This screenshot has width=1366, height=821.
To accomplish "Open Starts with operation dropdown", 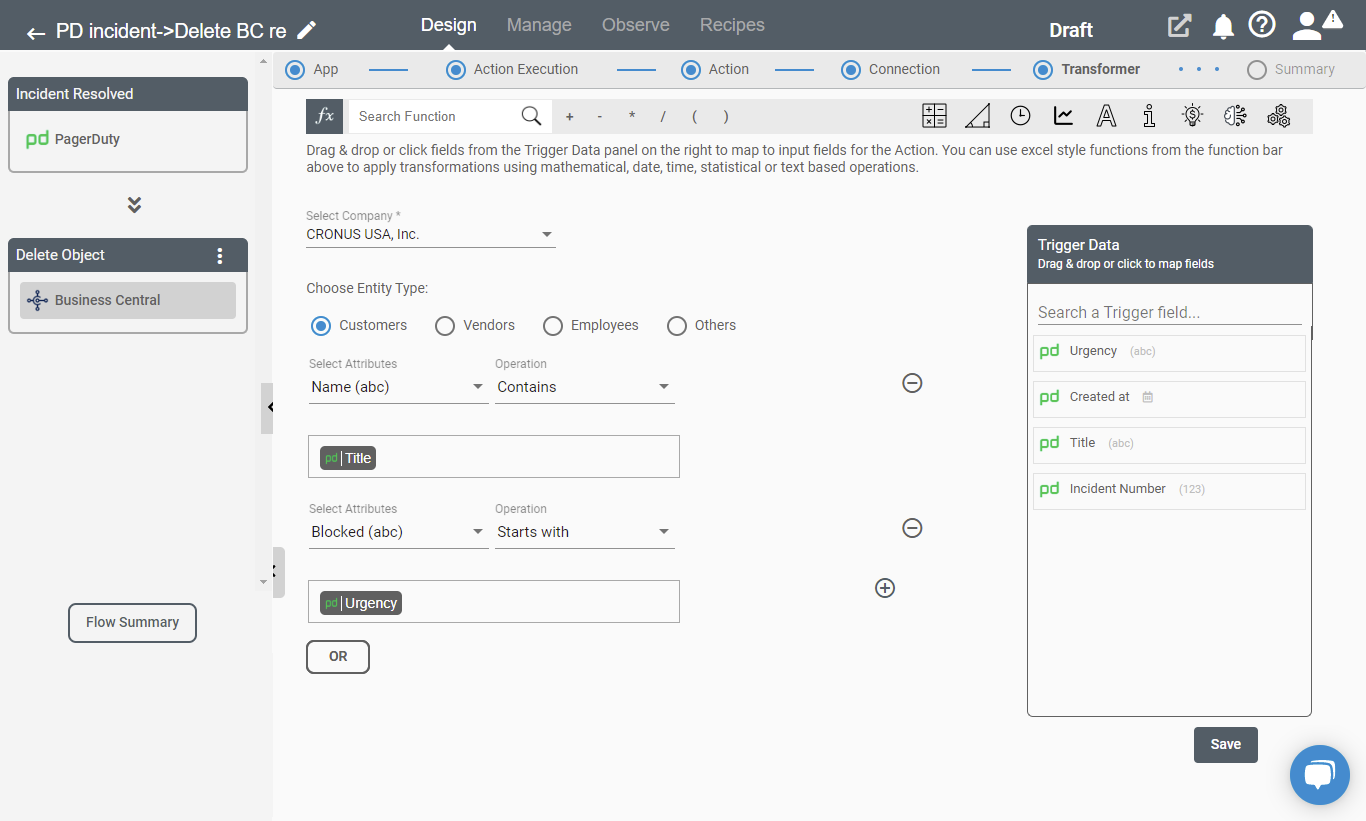I will (x=584, y=532).
